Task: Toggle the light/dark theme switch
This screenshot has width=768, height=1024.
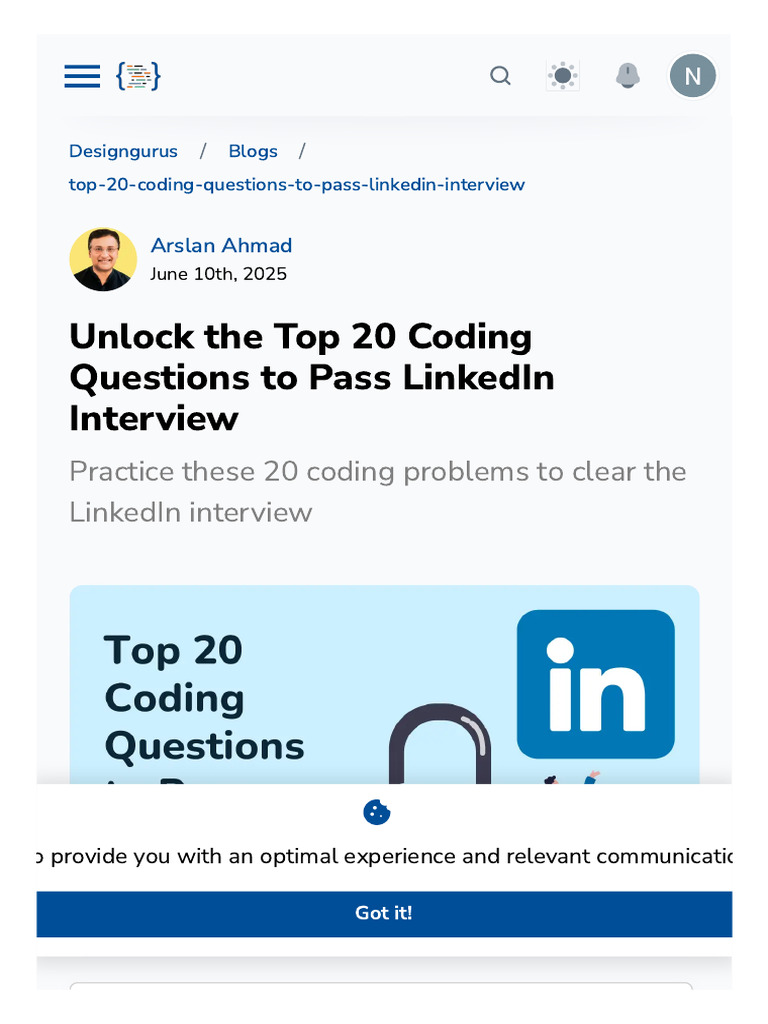Action: (x=563, y=76)
